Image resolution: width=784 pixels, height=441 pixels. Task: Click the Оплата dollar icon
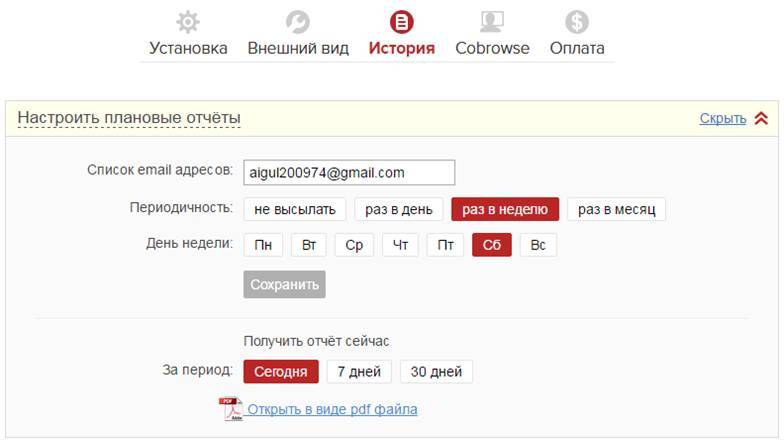[x=576, y=22]
